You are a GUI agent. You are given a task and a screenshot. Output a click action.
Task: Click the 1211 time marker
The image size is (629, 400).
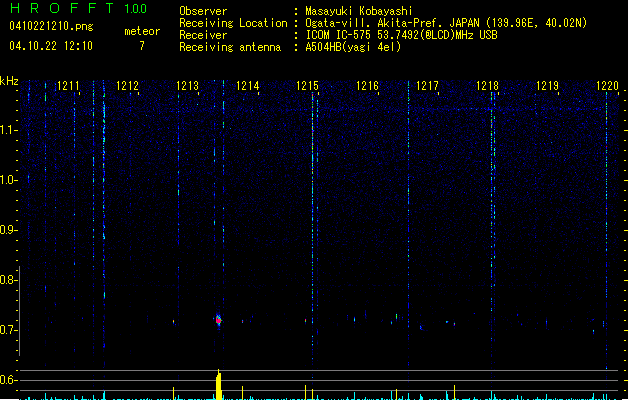(68, 86)
